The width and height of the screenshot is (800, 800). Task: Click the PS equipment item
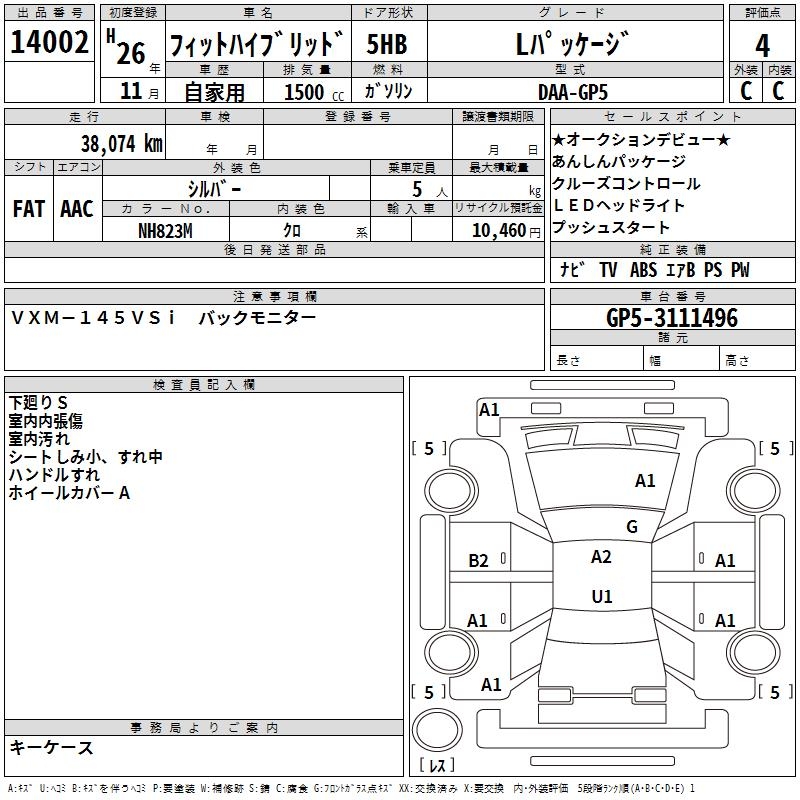tap(713, 269)
